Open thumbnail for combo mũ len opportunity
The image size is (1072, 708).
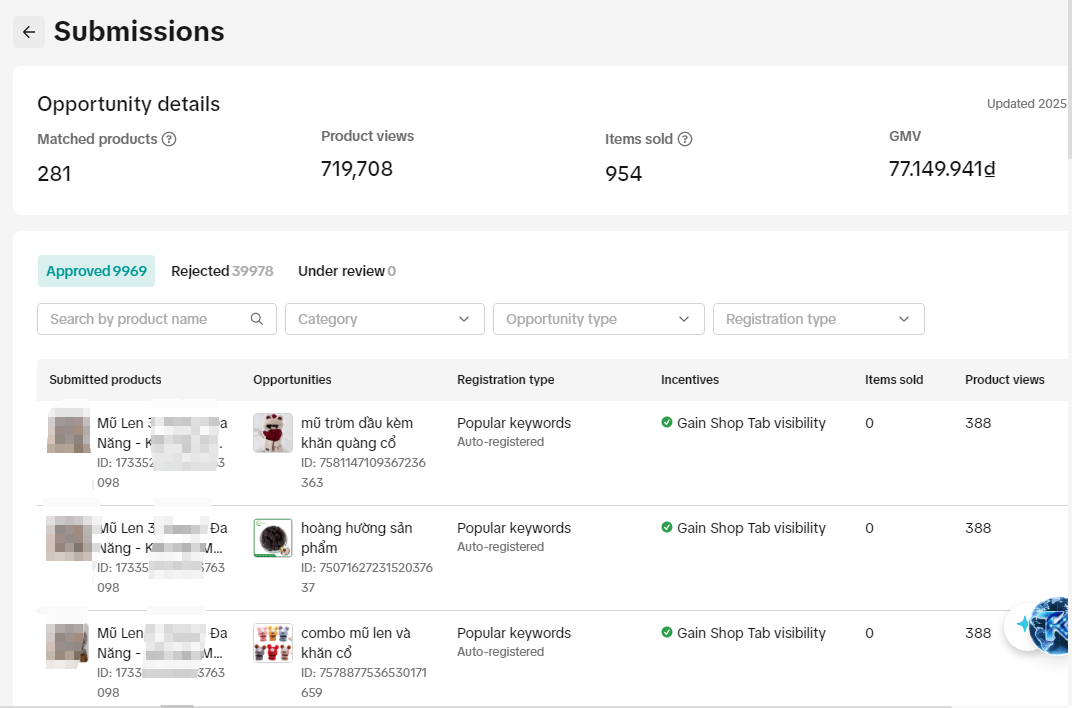pos(273,643)
